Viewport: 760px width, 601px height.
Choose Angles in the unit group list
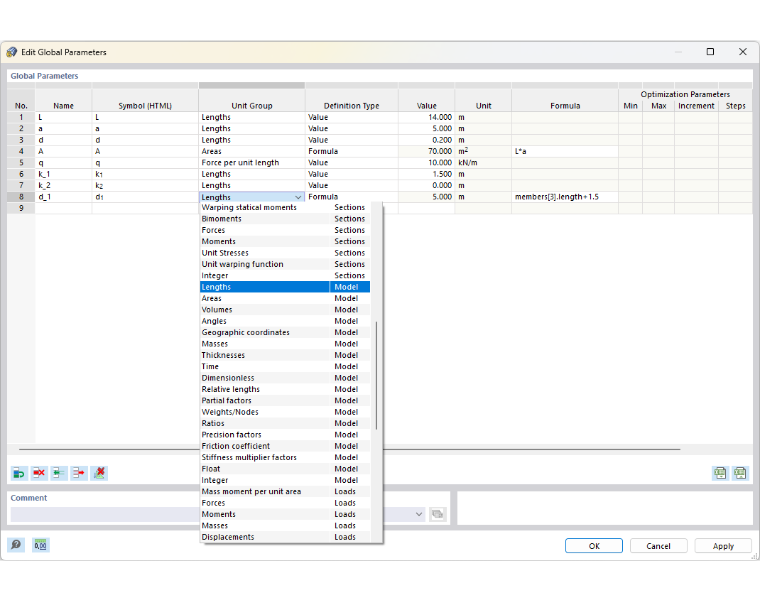(x=285, y=321)
